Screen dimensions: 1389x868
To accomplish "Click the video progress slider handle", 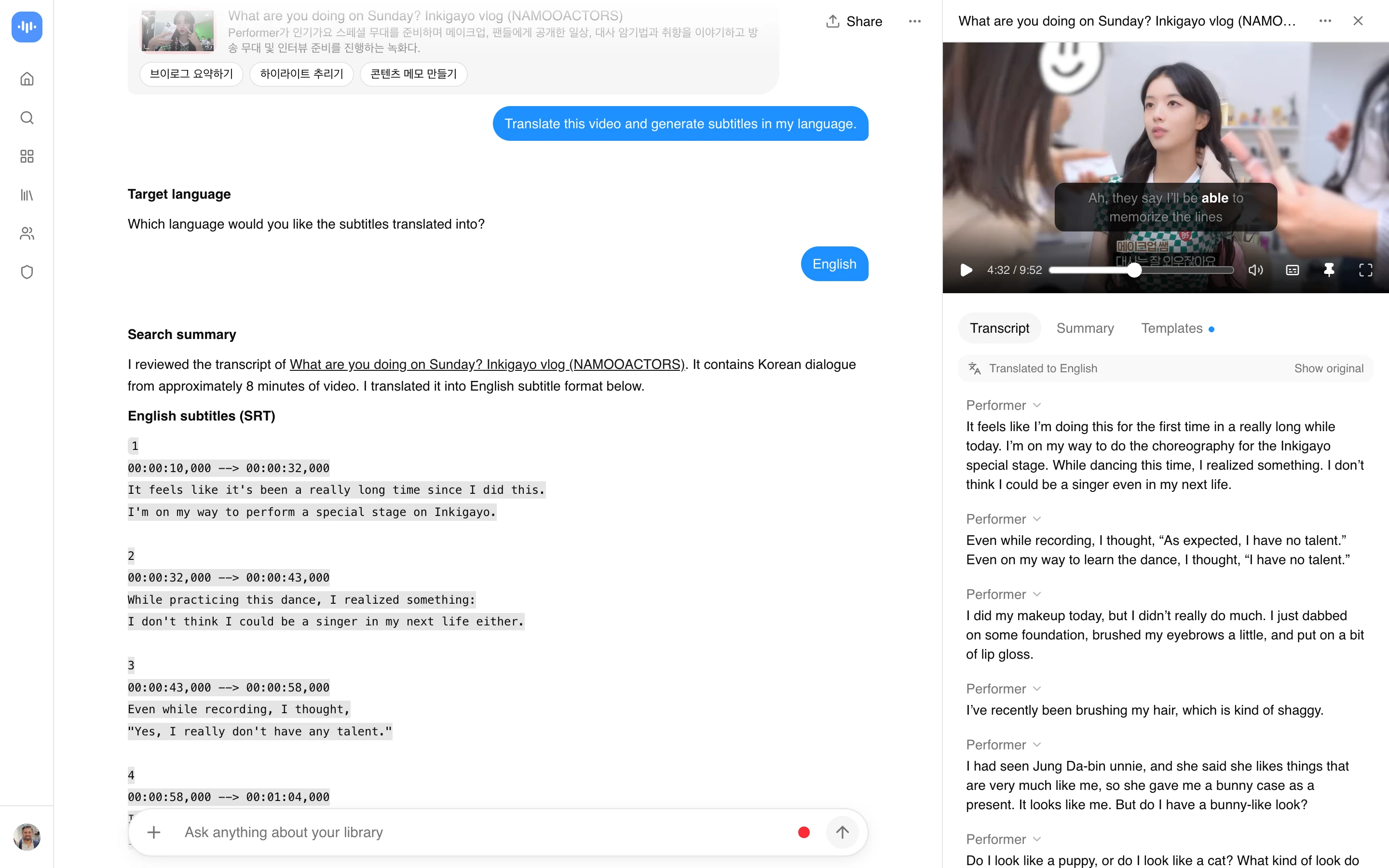I will pos(1134,271).
